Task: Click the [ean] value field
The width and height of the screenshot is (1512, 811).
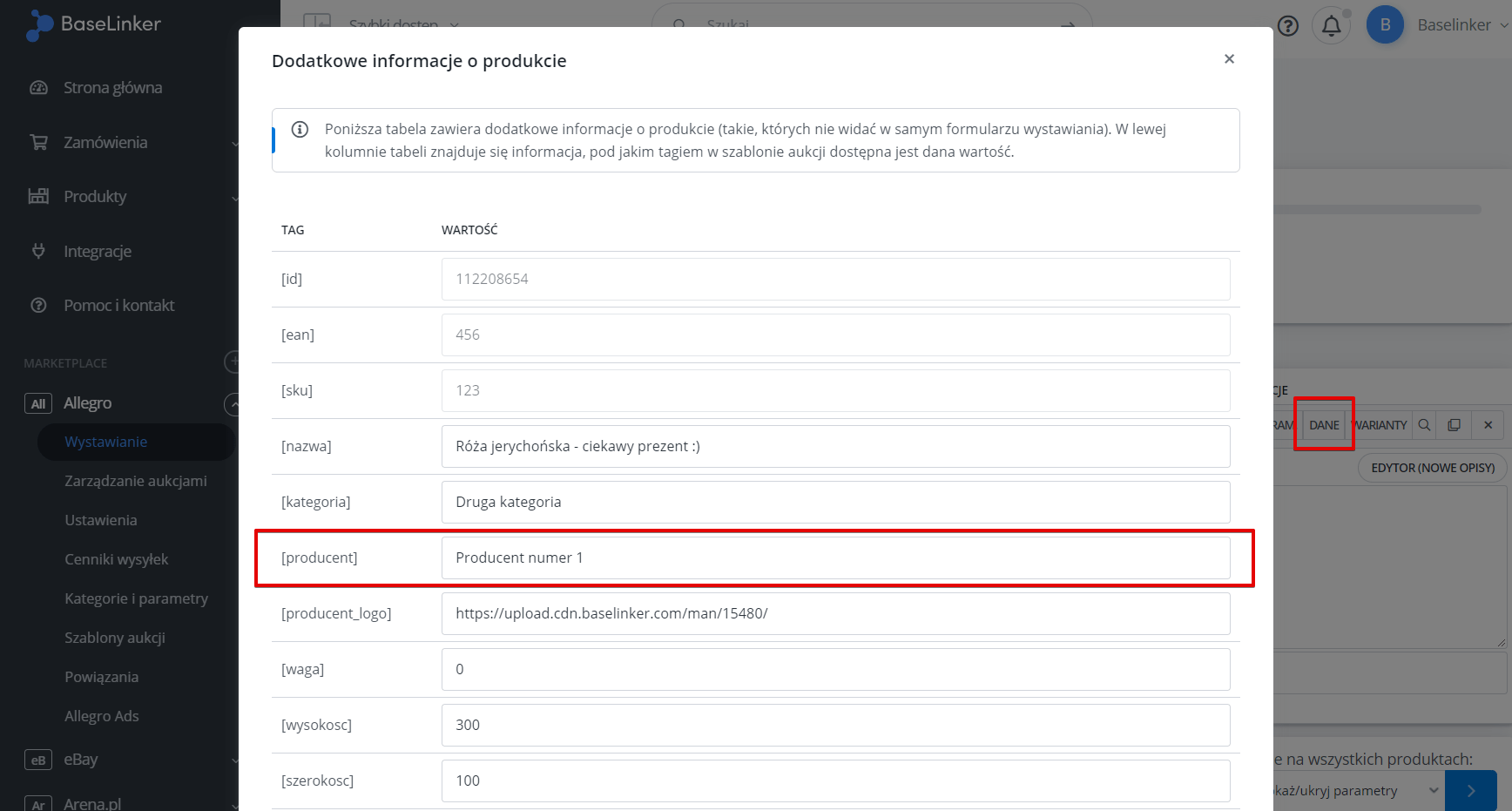Action: (835, 335)
